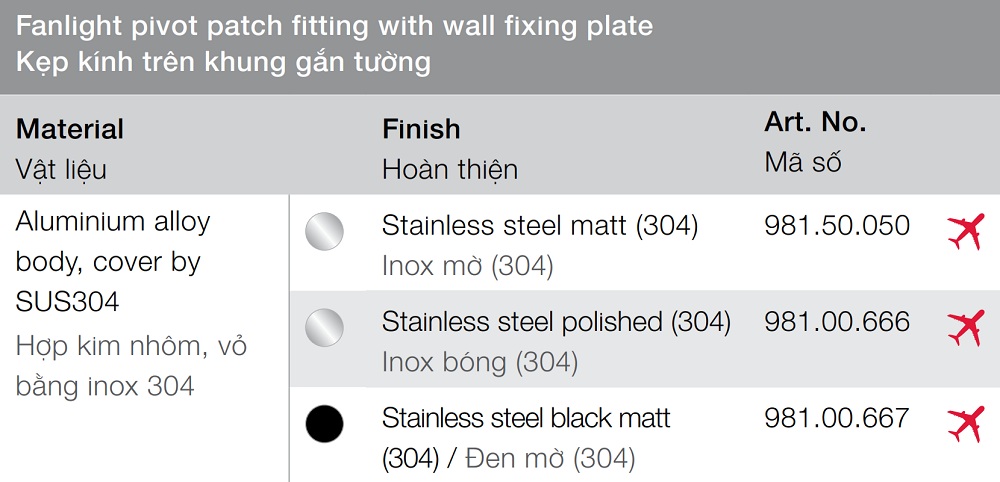
Task: Click the airplane icon beside 981.00.667
Action: click(965, 424)
